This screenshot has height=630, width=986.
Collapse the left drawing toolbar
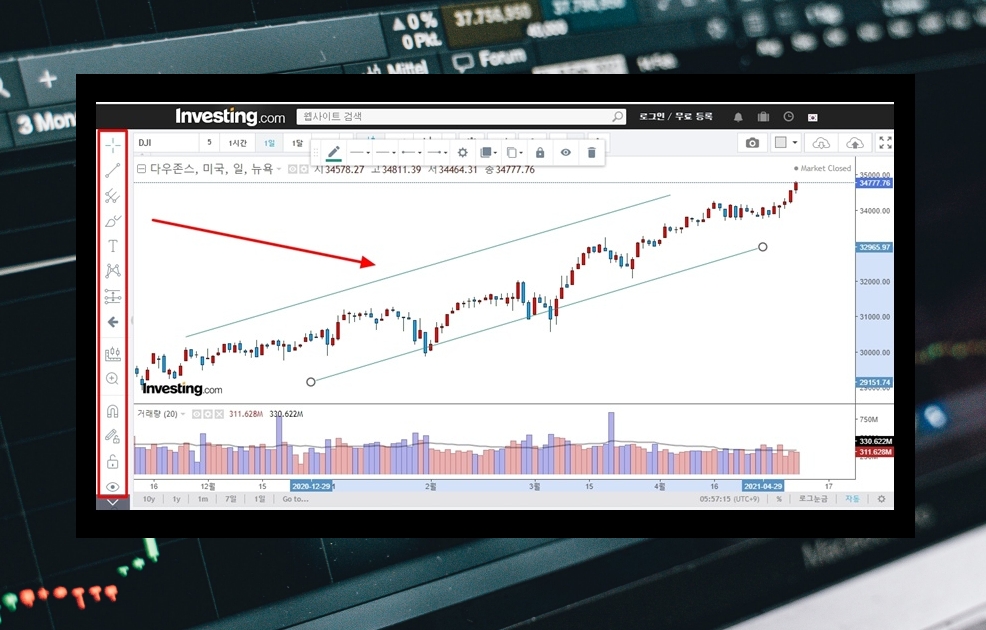pyautogui.click(x=113, y=502)
